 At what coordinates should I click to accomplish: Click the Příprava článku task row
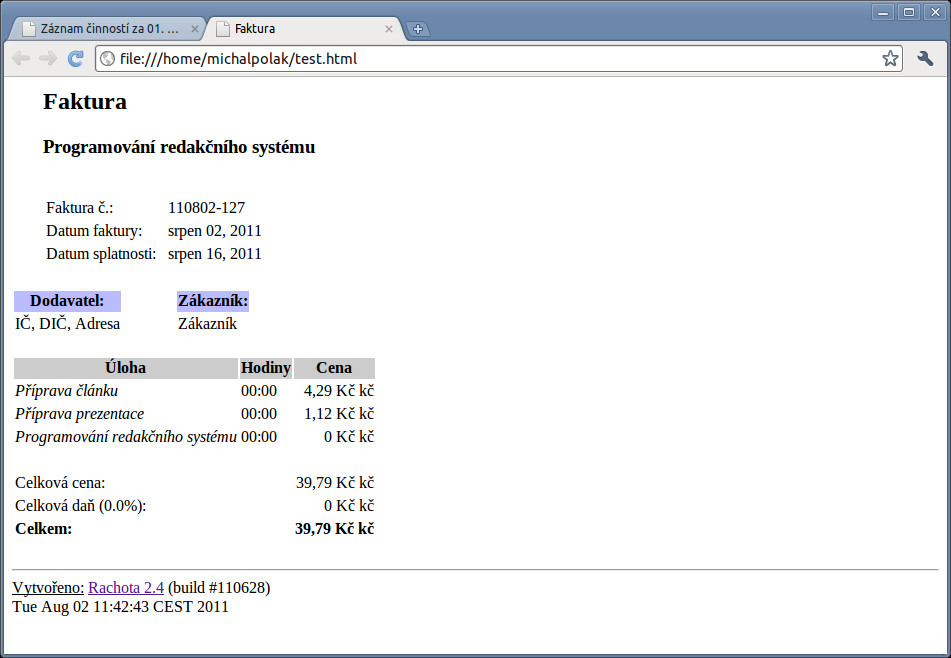67,391
